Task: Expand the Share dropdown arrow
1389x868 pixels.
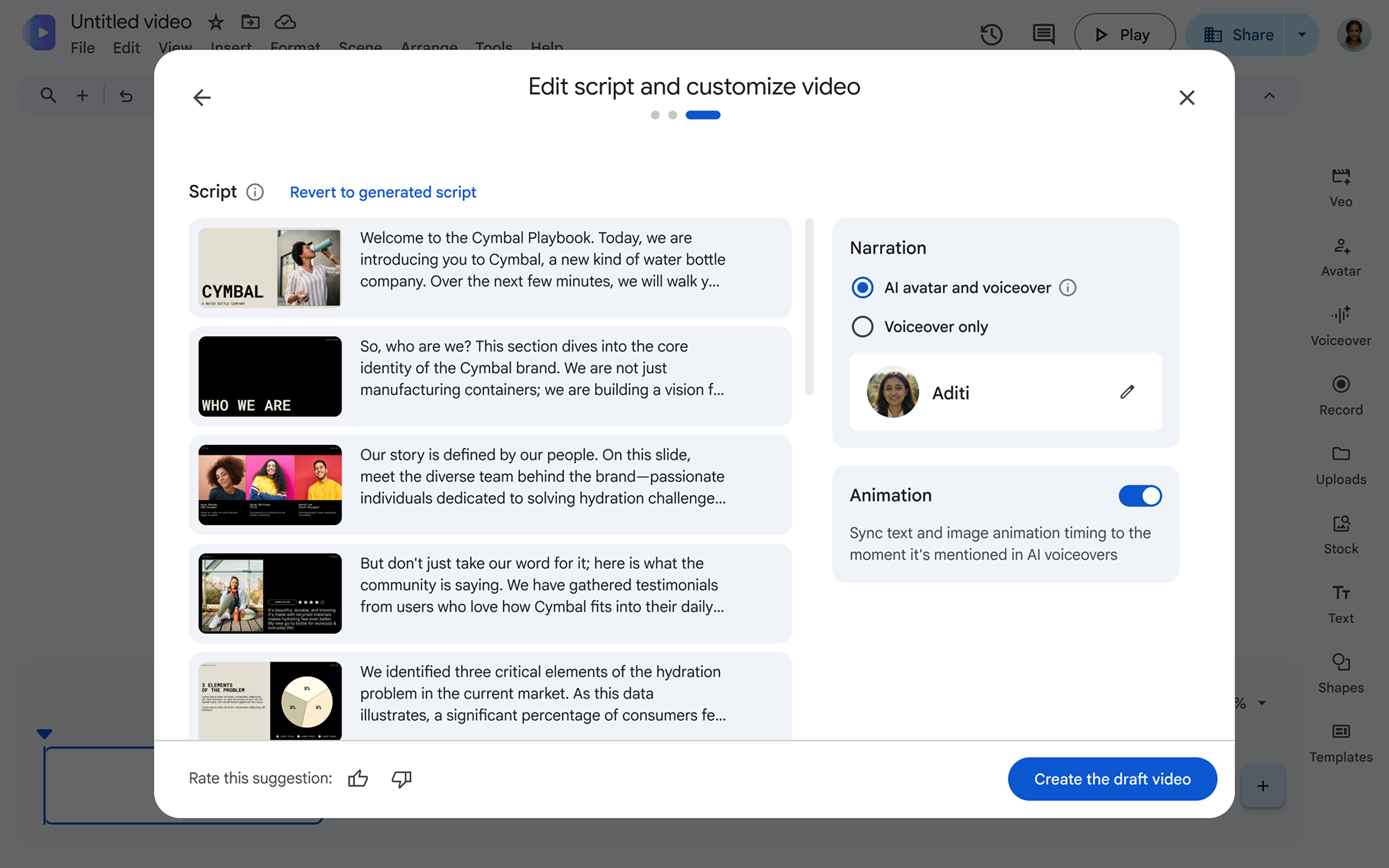Action: 1302,34
